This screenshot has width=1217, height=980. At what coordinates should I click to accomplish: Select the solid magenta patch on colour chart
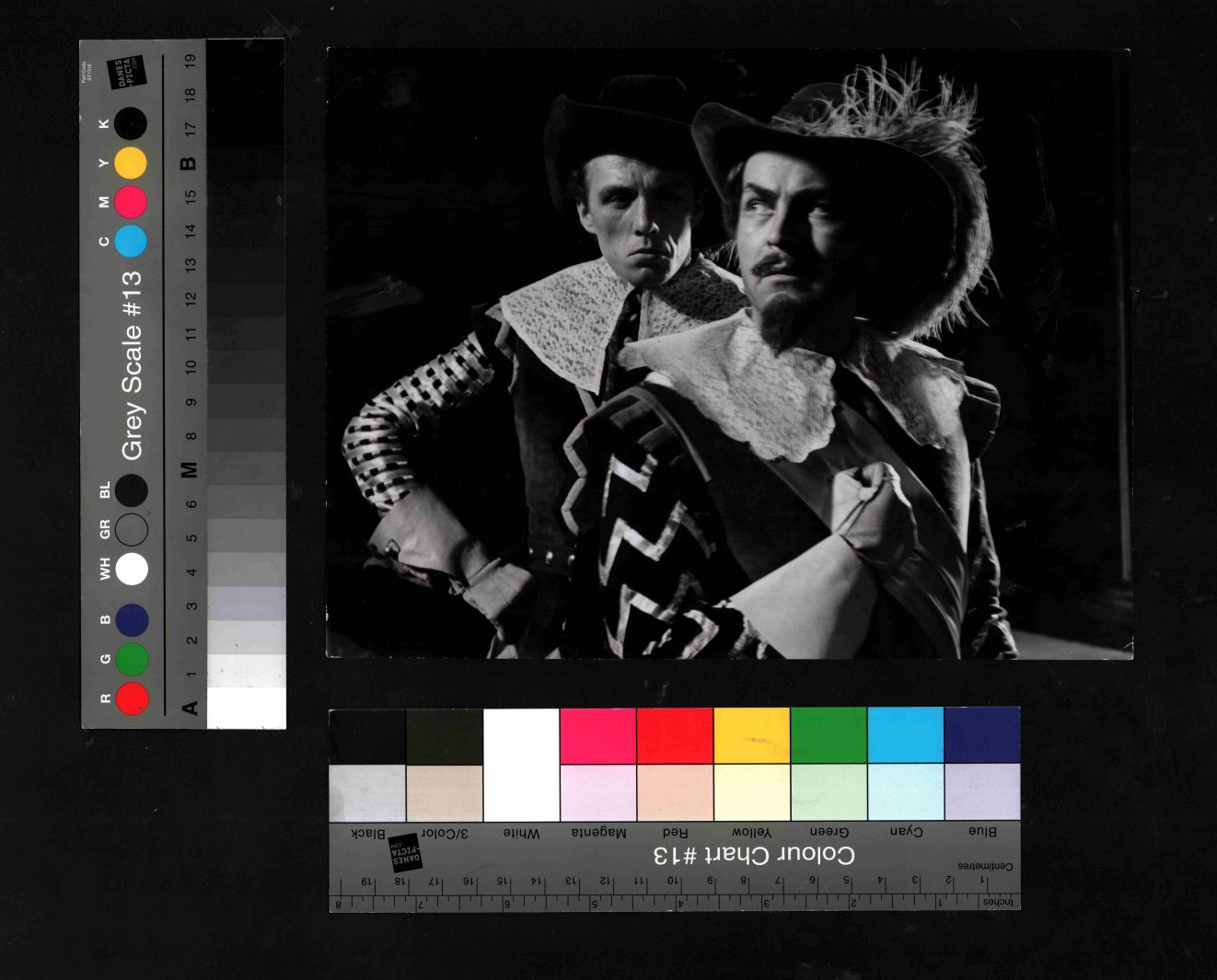(x=597, y=736)
